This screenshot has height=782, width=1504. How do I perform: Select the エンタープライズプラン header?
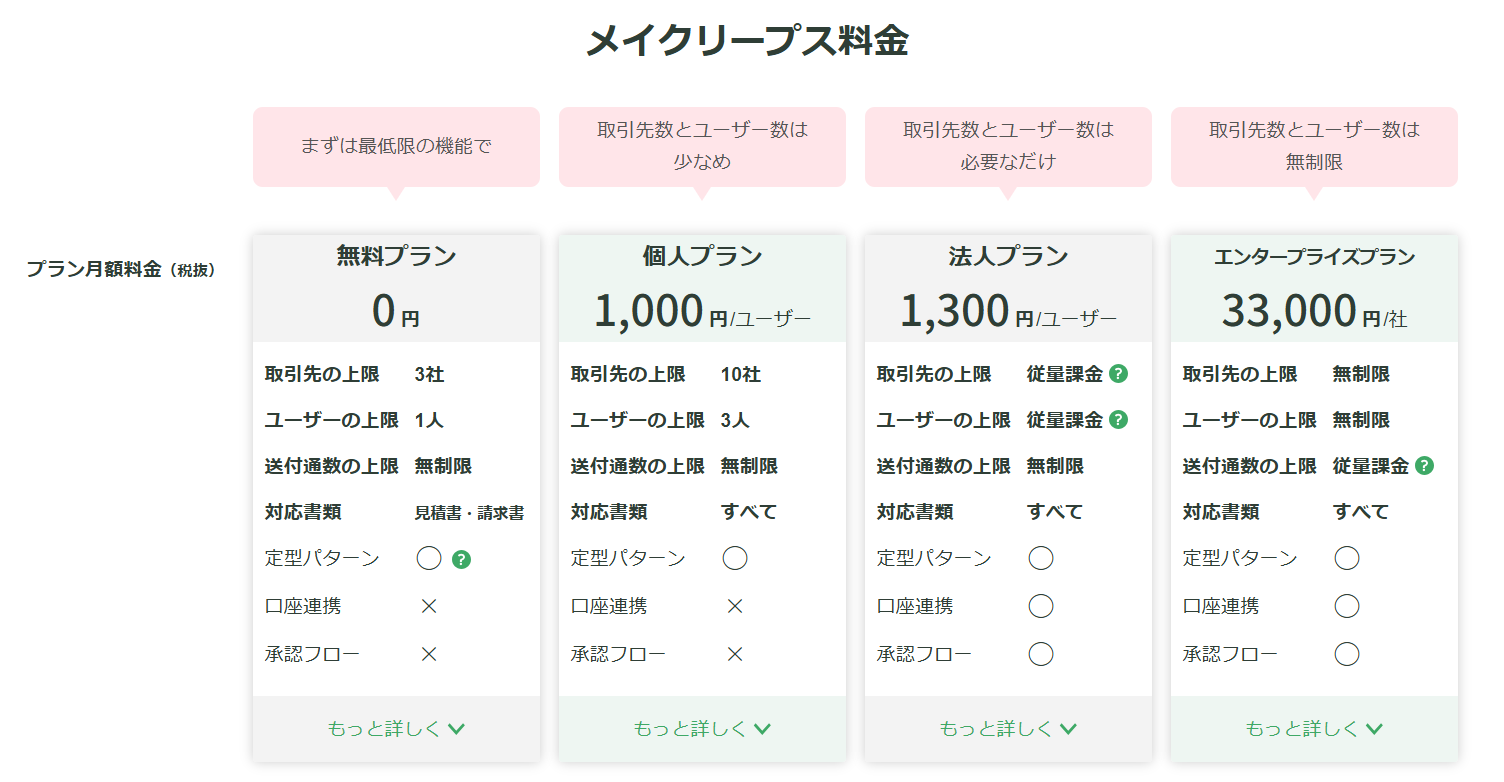point(1314,257)
